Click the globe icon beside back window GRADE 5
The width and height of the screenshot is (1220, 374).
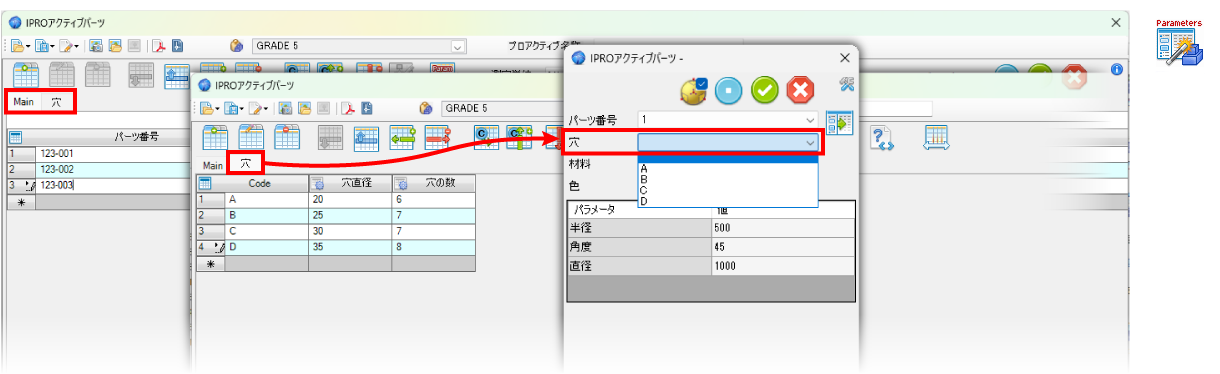[237, 46]
